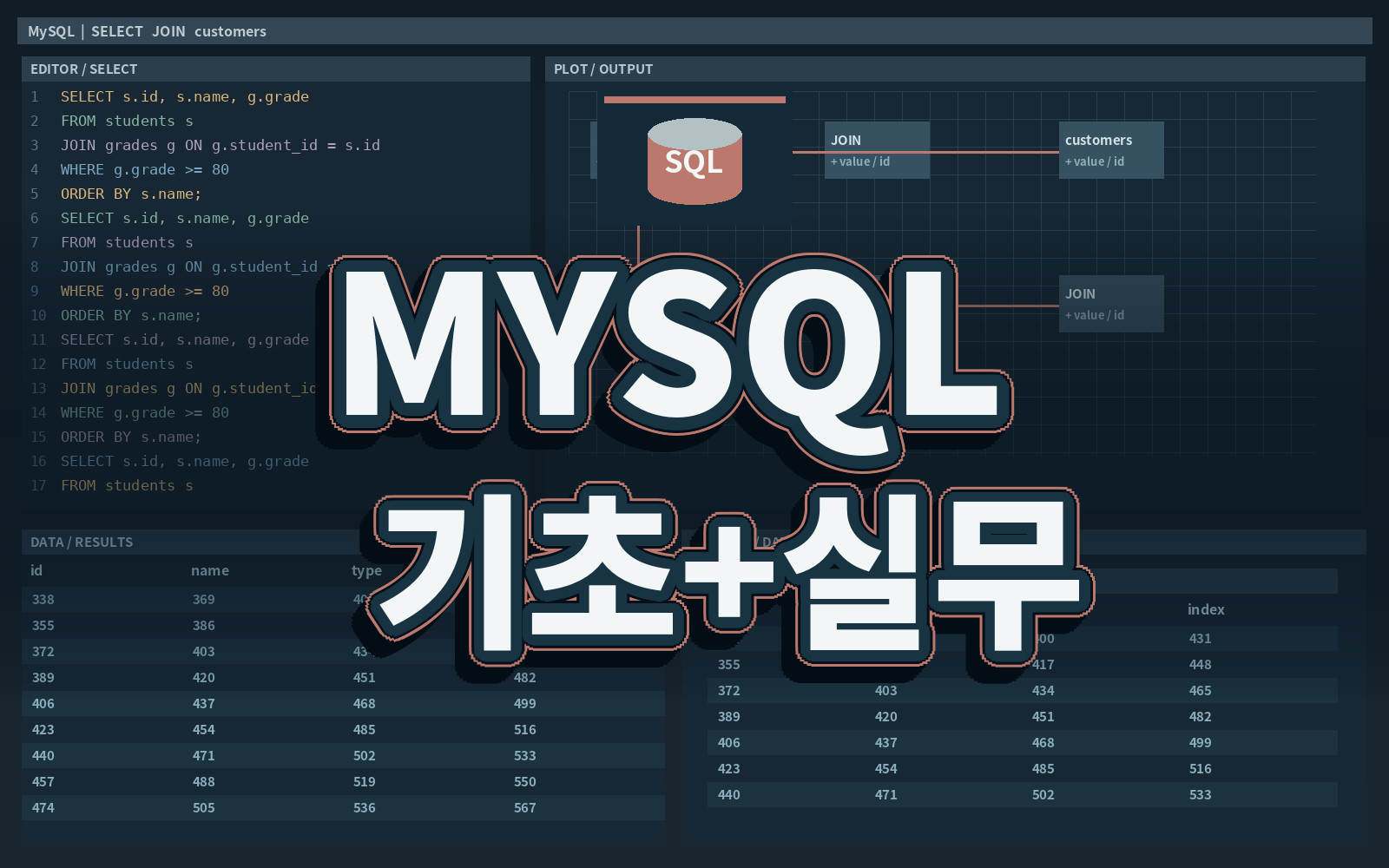
Task: Open the EDITOR / SELECT panel header
Action: click(276, 69)
